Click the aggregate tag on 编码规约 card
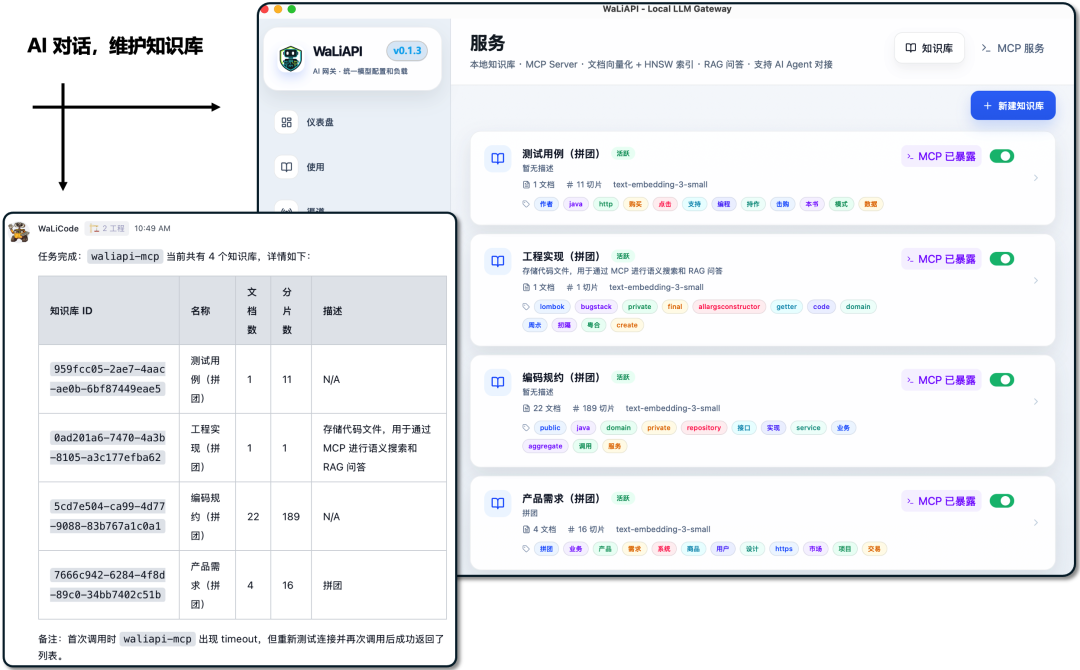 545,446
